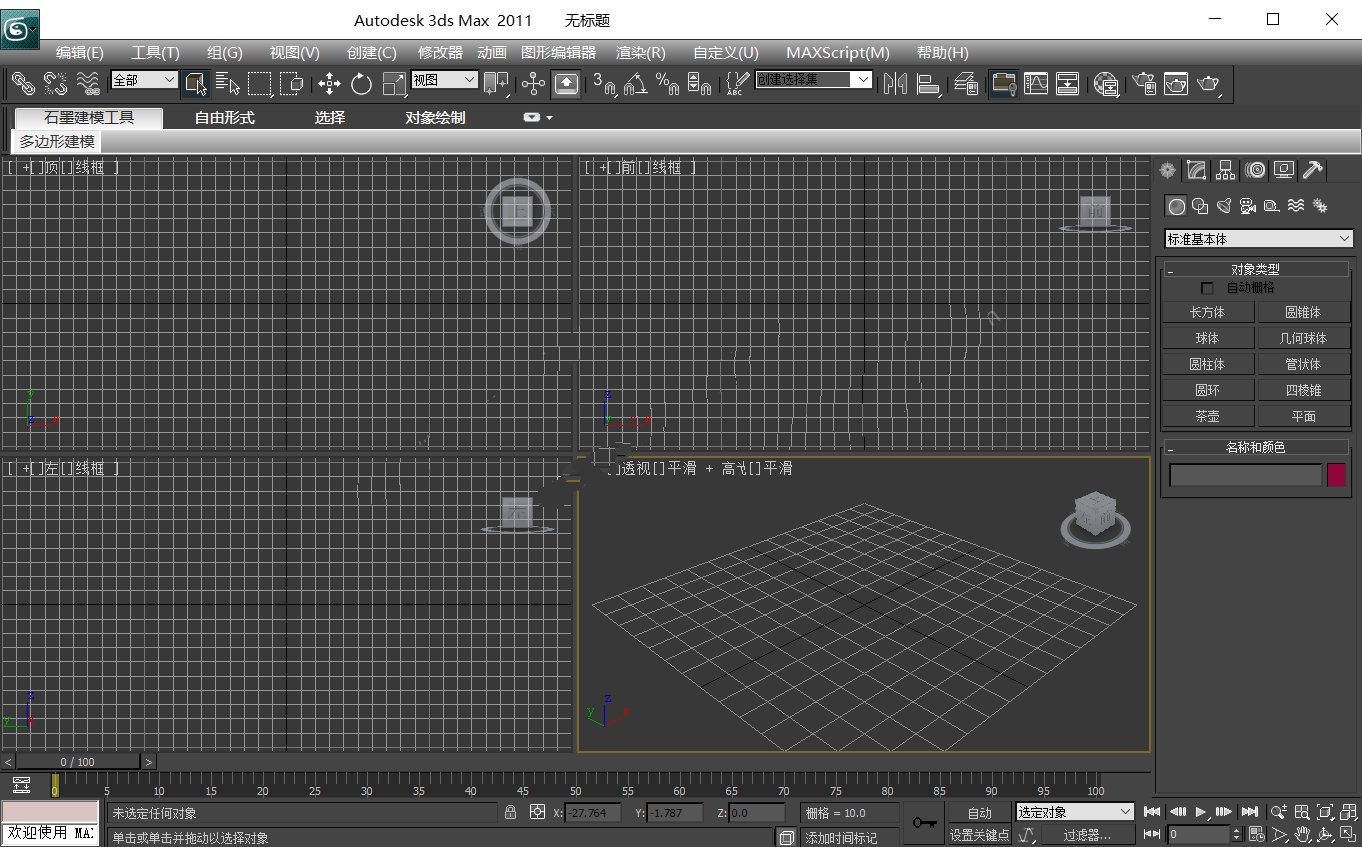Expand the 标准基本体 category dropdown
1362x847 pixels.
[x=1259, y=239]
